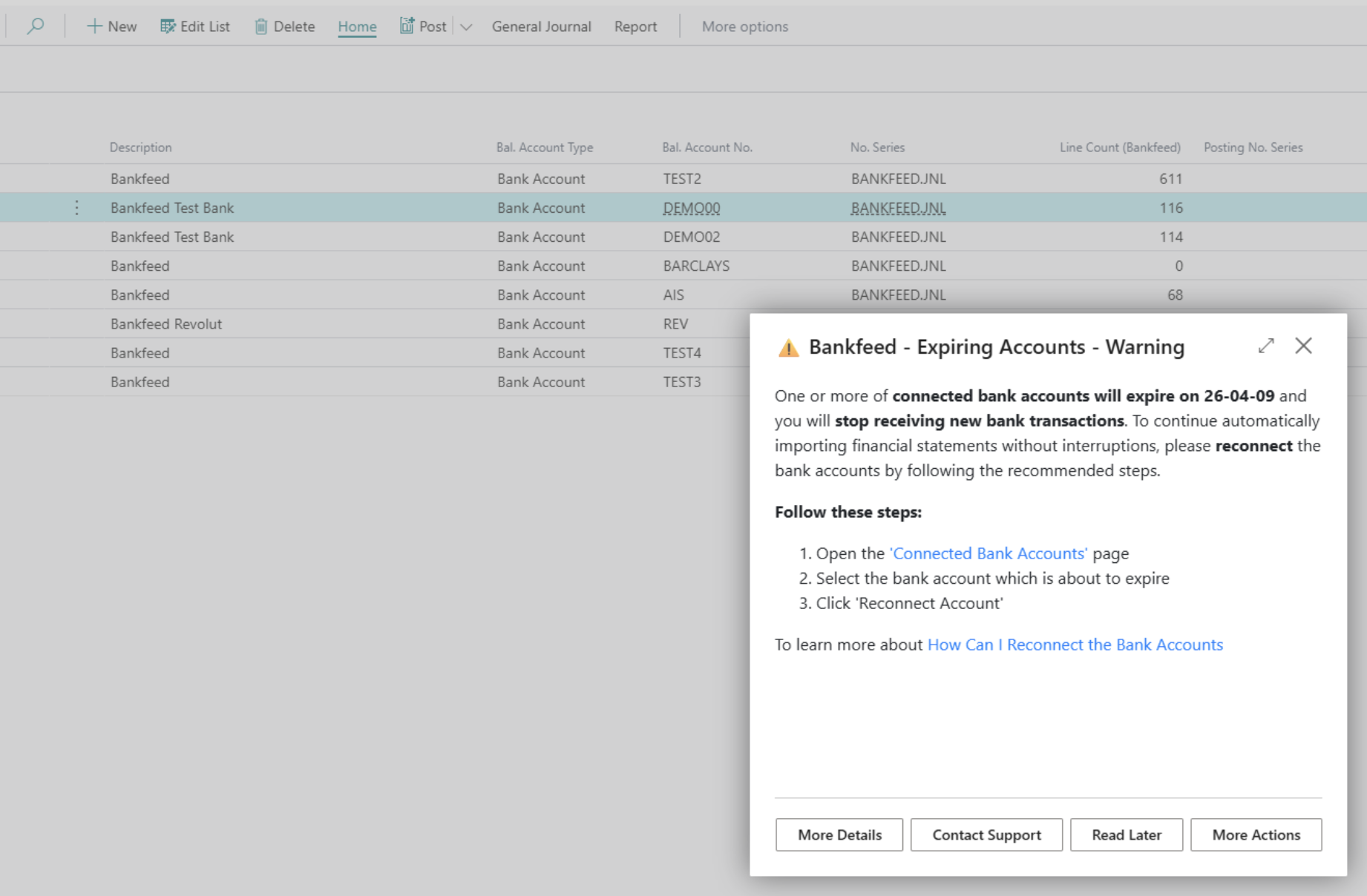
Task: Select the DEMO02 account cell
Action: click(x=692, y=237)
